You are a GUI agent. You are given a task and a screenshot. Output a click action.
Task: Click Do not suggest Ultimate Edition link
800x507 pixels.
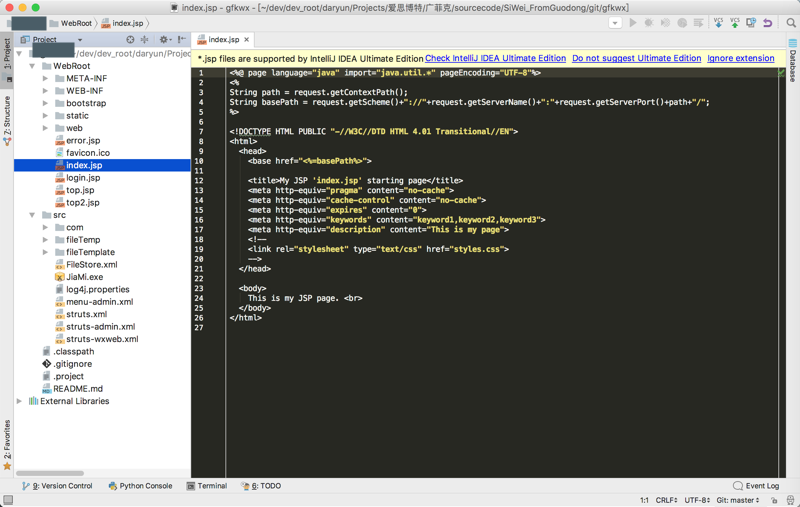(x=636, y=58)
